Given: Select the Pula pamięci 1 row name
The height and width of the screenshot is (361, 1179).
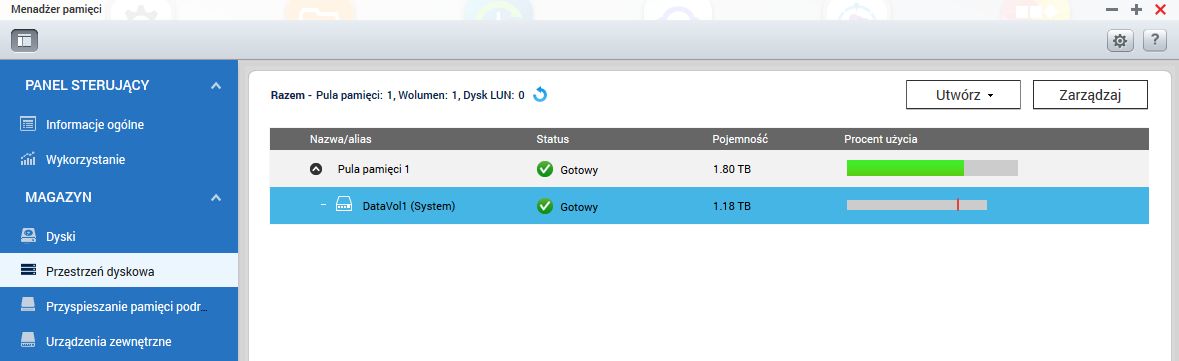Looking at the screenshot, I should (374, 169).
